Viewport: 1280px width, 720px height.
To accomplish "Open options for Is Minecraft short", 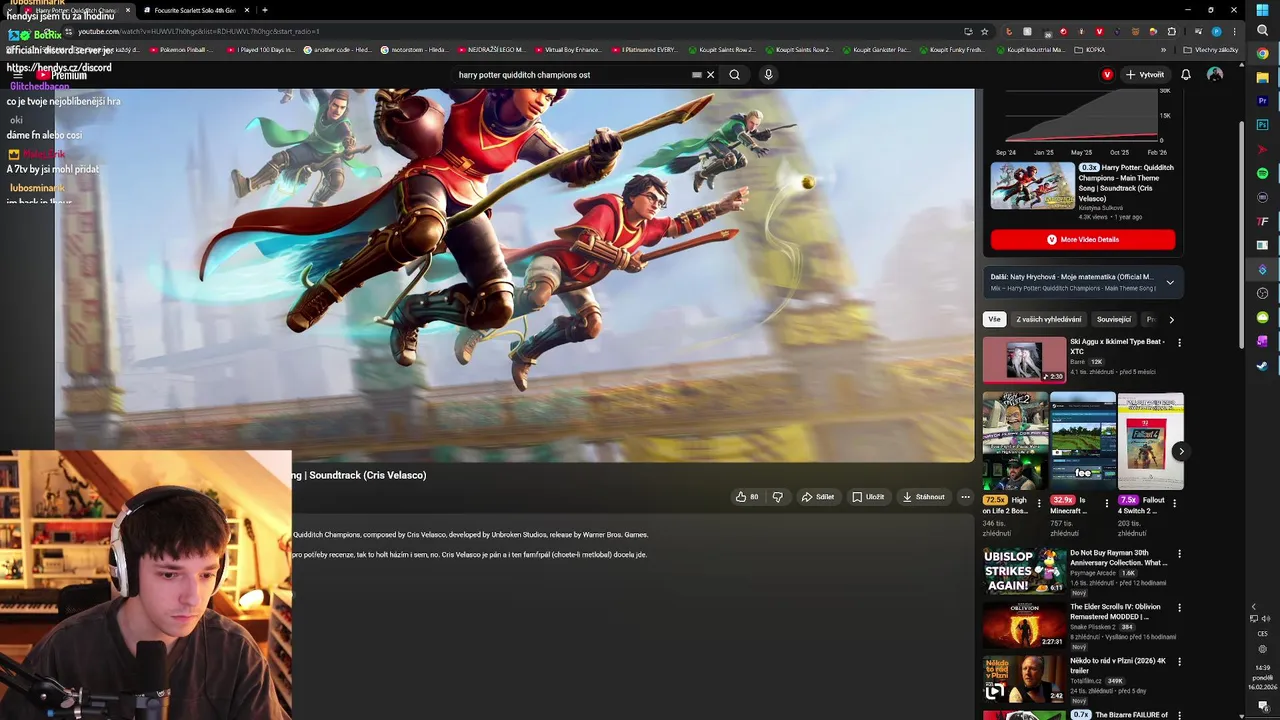I will [x=1107, y=502].
